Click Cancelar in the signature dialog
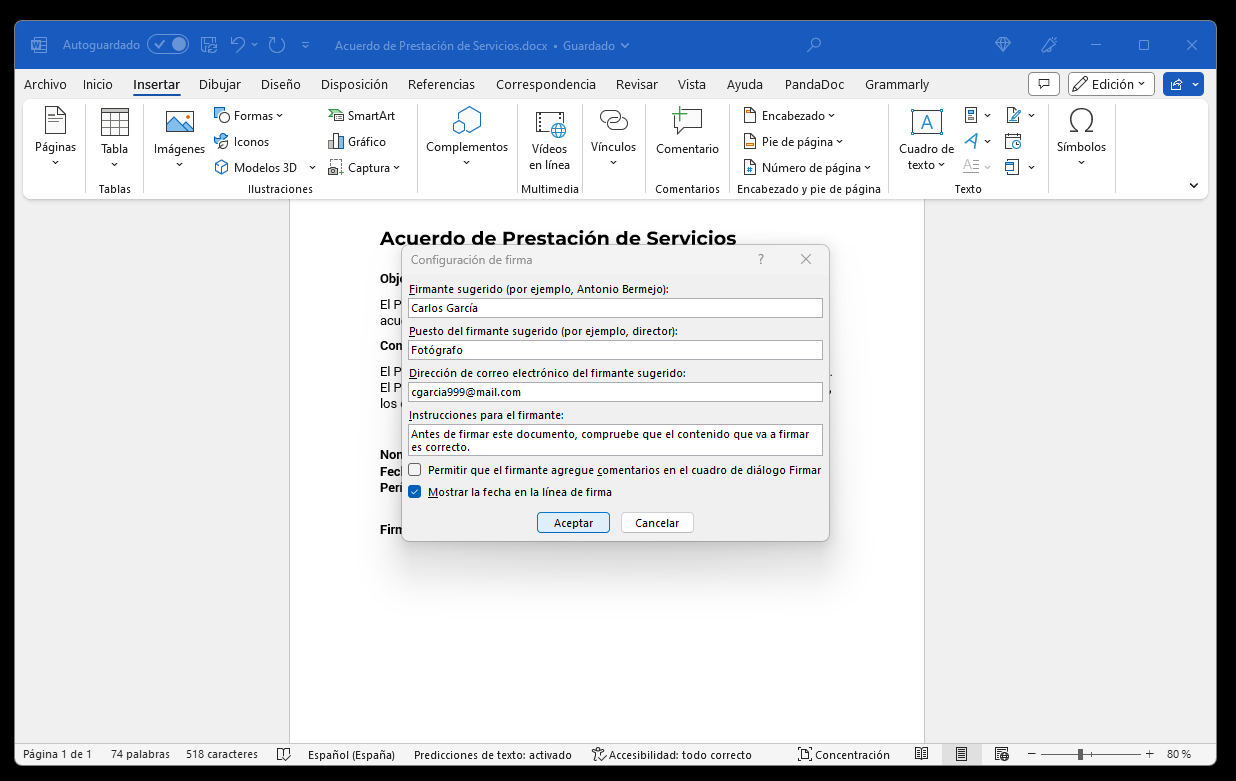The height and width of the screenshot is (781, 1236). point(657,523)
